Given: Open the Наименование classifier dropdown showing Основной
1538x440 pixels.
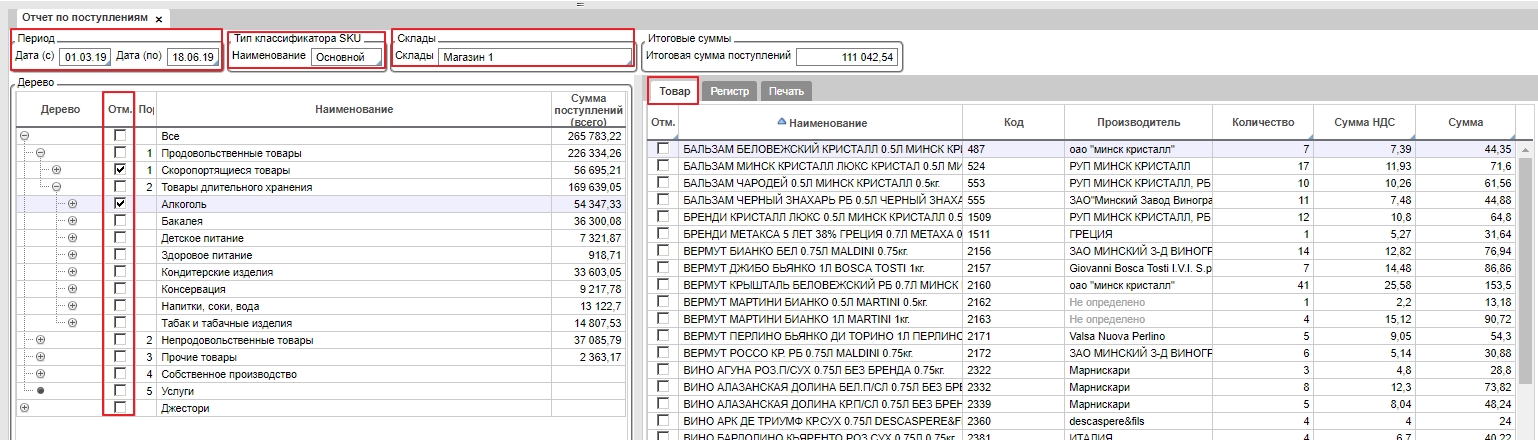Looking at the screenshot, I should pos(346,57).
